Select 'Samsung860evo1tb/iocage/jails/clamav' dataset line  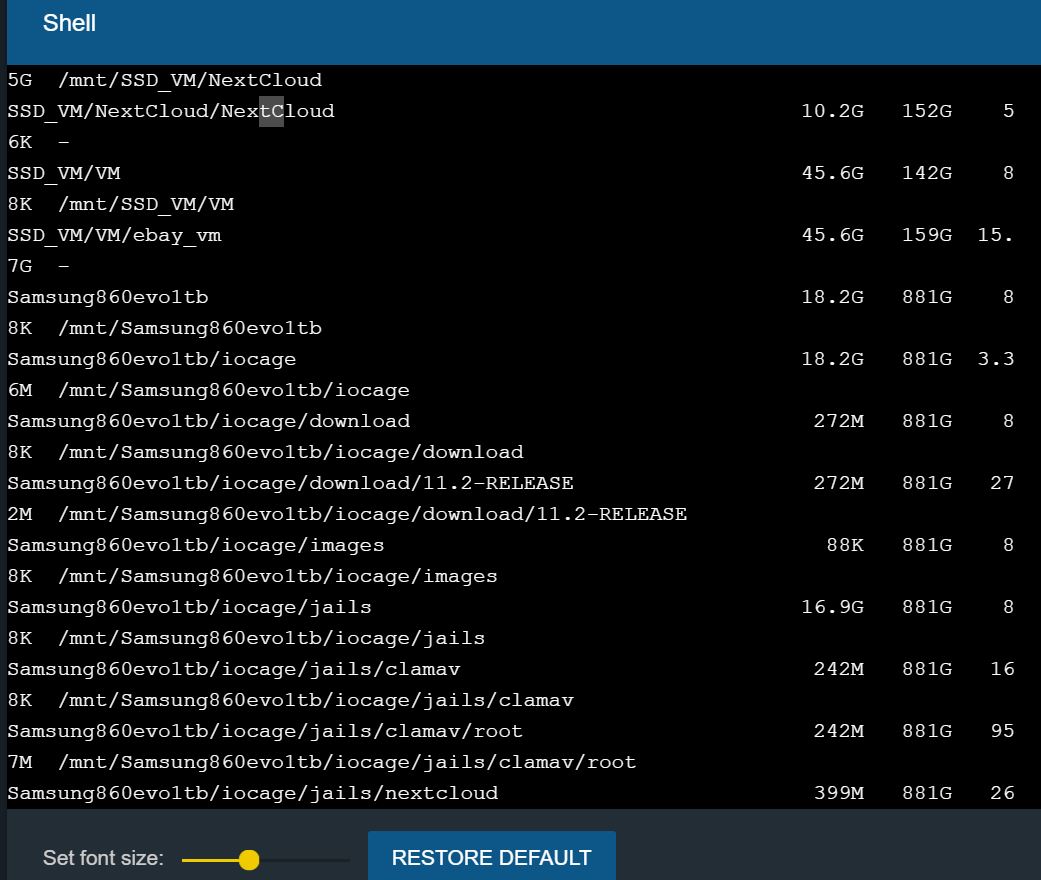[234, 669]
